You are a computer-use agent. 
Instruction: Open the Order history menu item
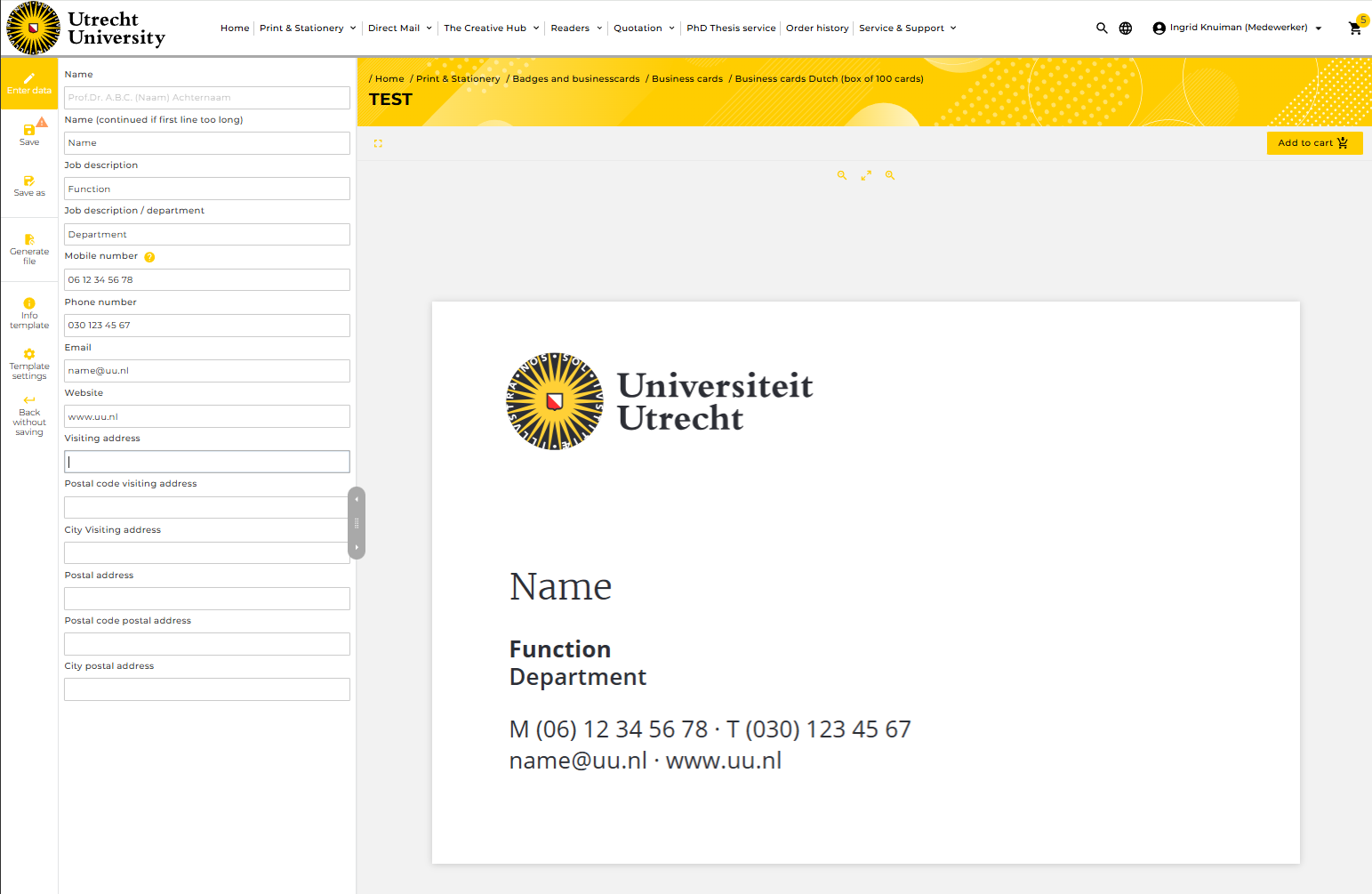tap(816, 28)
